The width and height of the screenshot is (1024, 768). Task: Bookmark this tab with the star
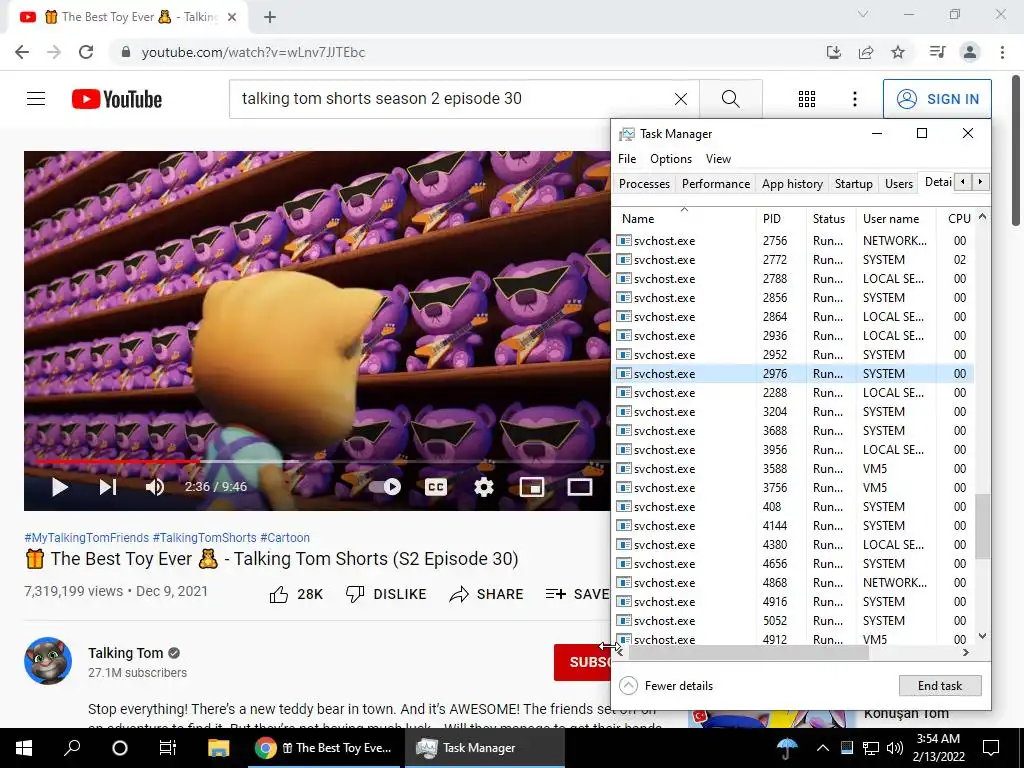click(x=898, y=52)
